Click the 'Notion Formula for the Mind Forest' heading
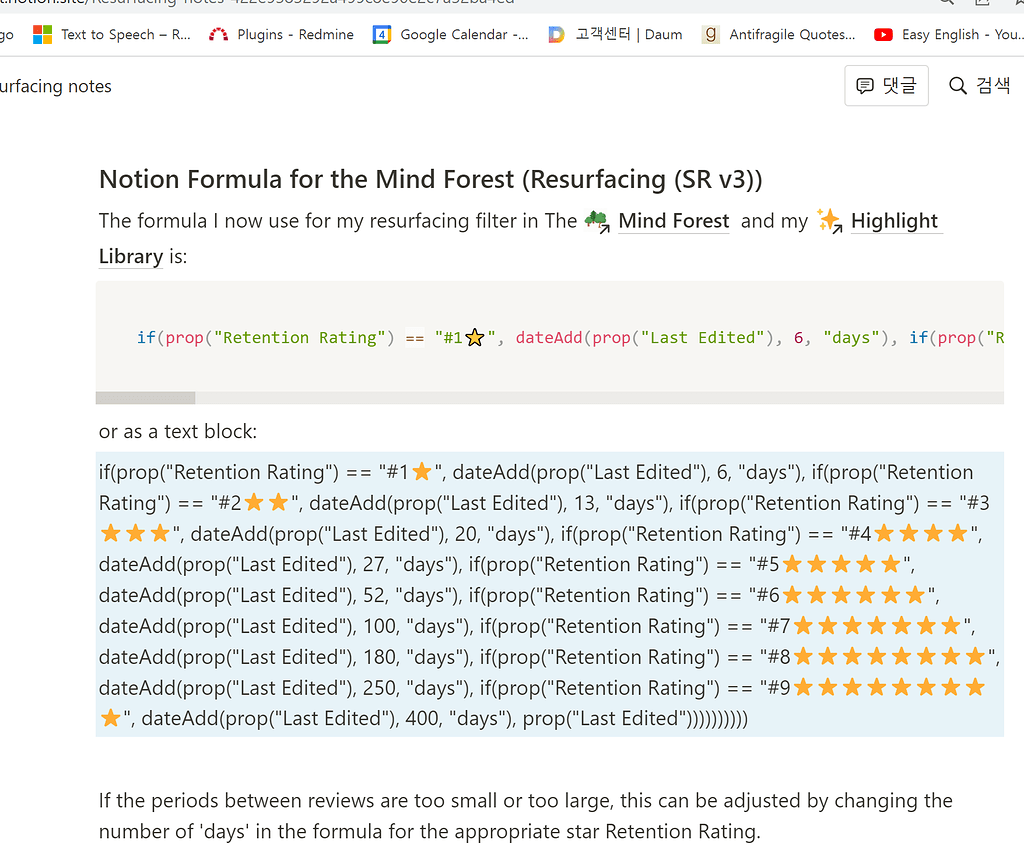1024x857 pixels. coord(430,180)
